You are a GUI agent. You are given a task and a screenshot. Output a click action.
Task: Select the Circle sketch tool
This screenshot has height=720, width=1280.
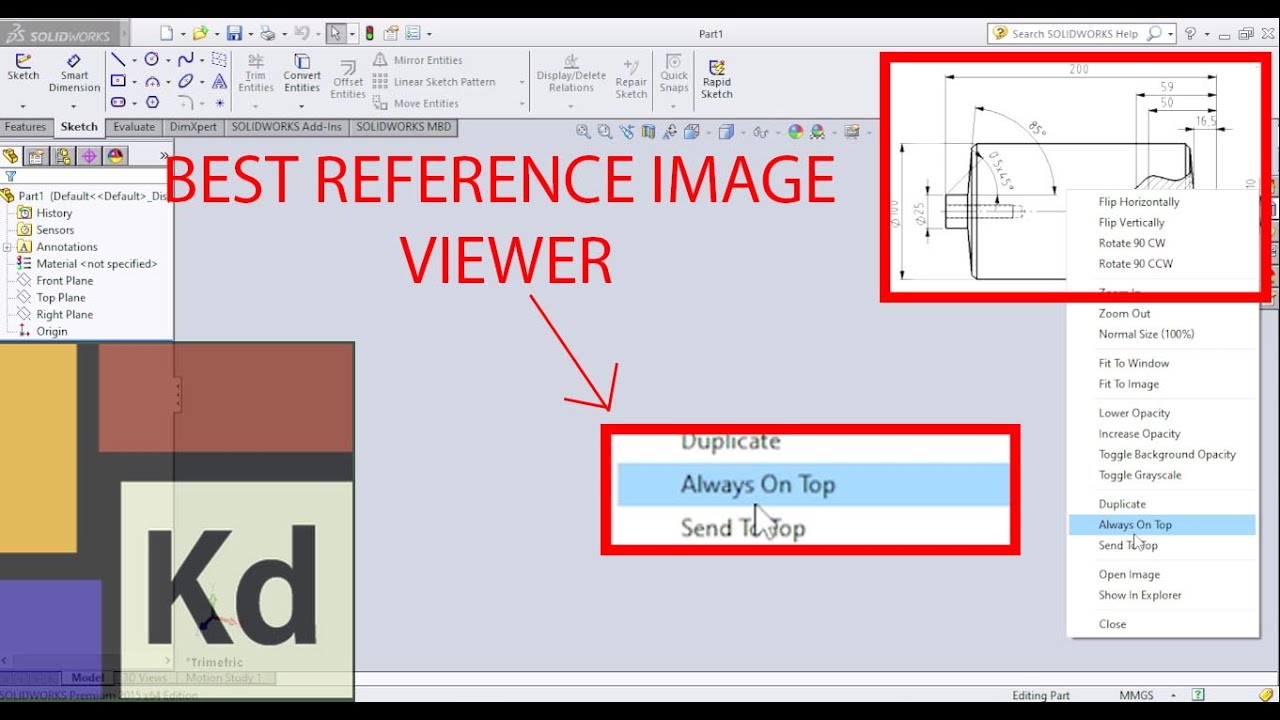point(152,60)
